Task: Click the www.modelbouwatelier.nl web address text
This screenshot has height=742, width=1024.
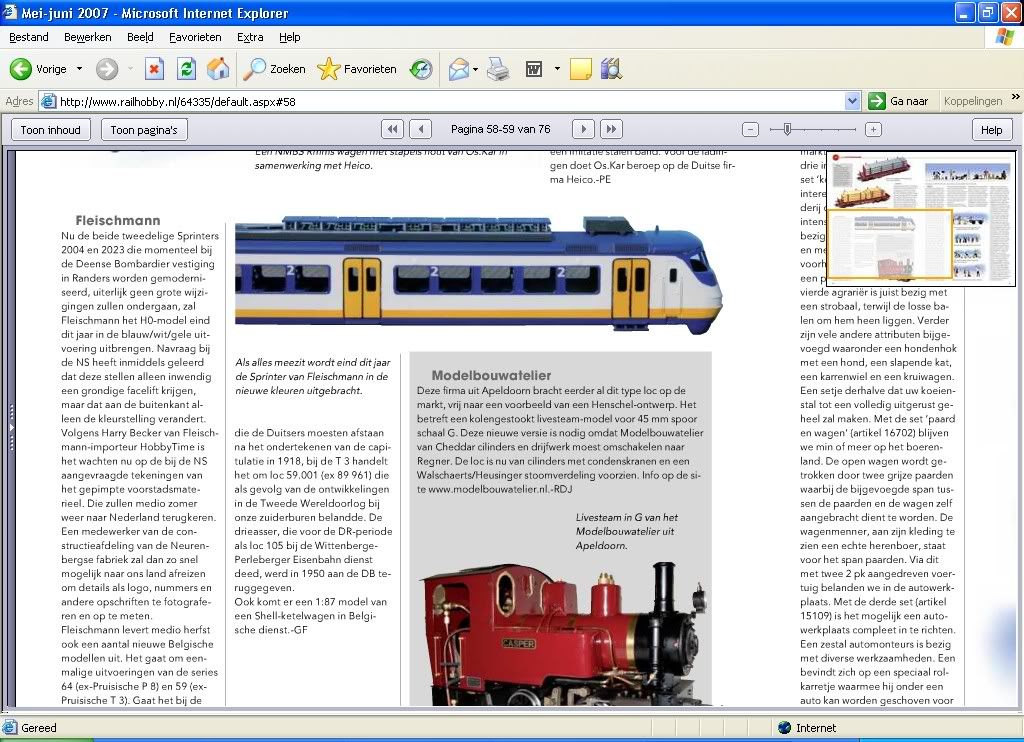Action: point(487,489)
